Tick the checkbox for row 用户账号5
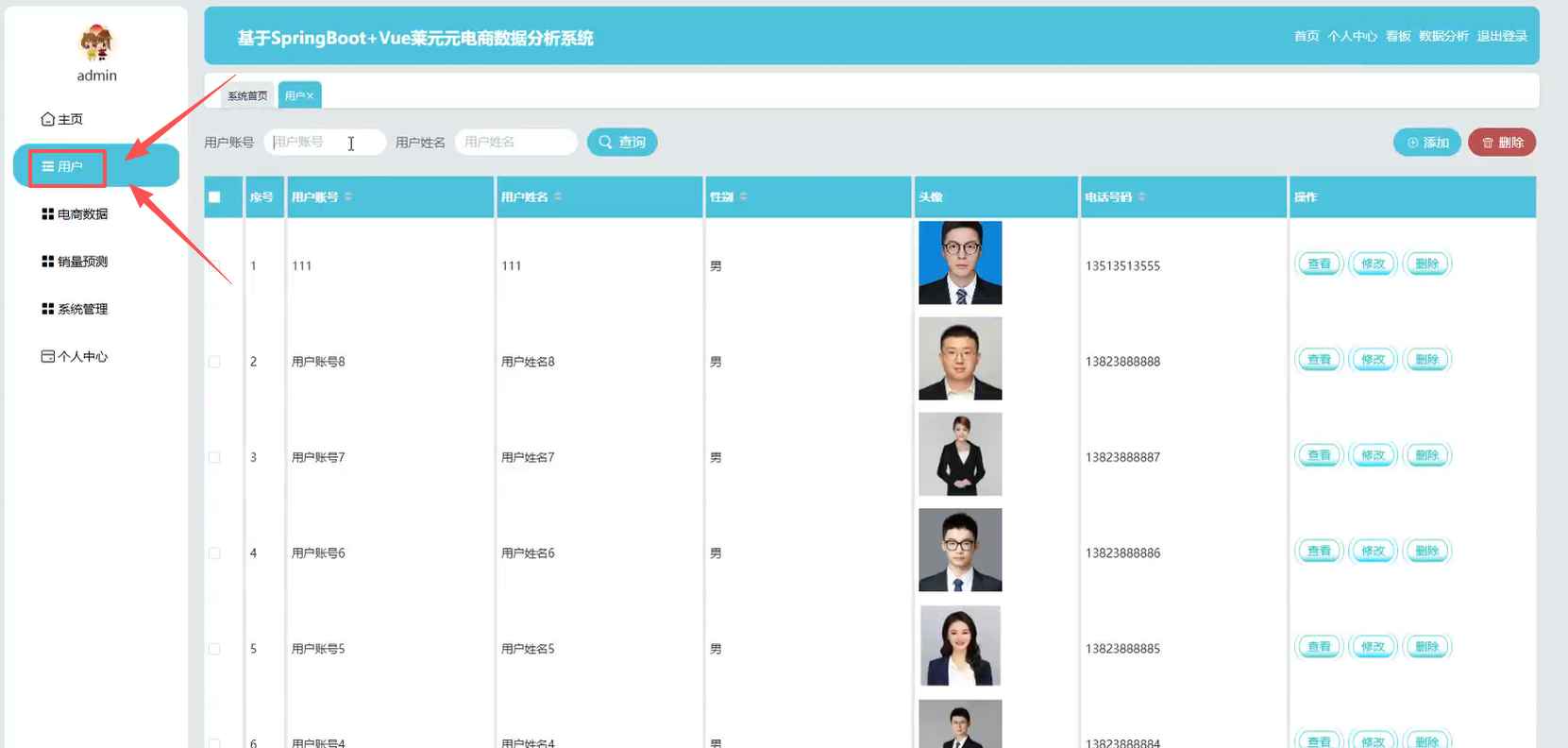The width and height of the screenshot is (1568, 748). tap(214, 649)
